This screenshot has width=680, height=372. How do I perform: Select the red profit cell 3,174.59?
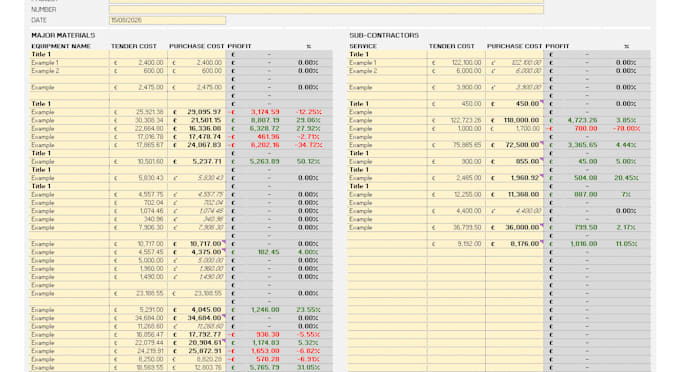pos(265,112)
